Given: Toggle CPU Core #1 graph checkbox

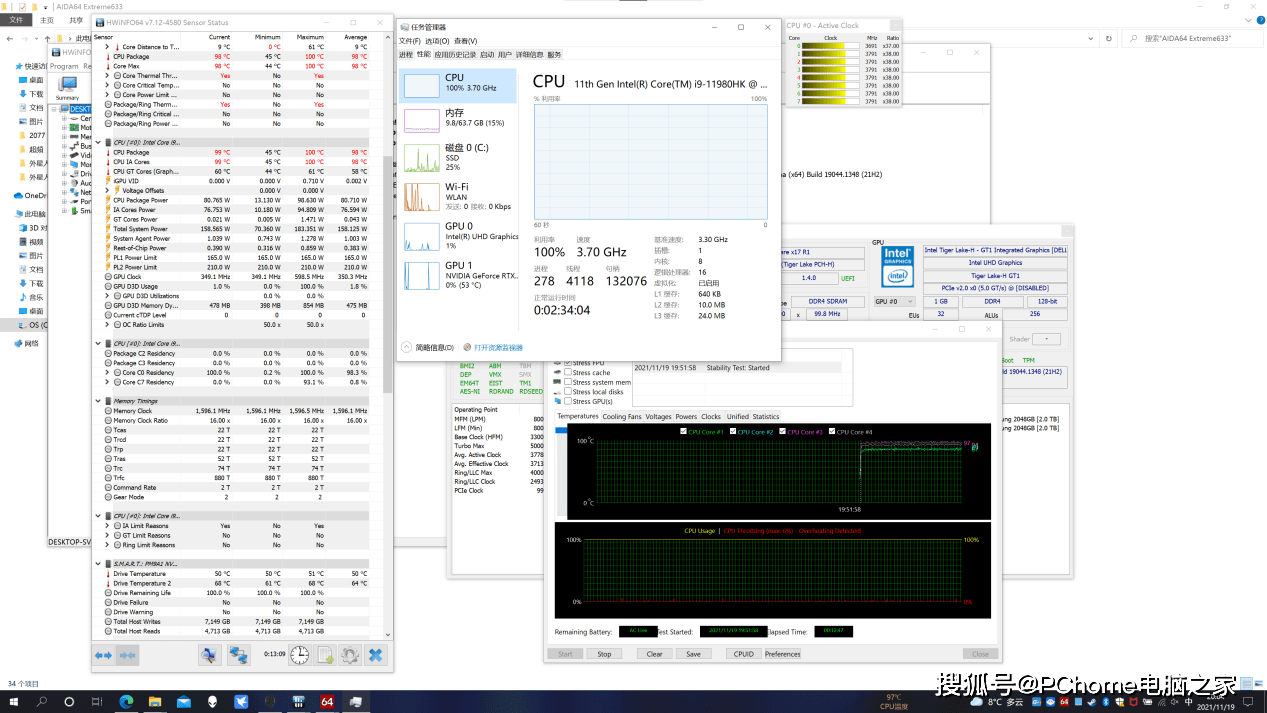Looking at the screenshot, I should pos(684,432).
